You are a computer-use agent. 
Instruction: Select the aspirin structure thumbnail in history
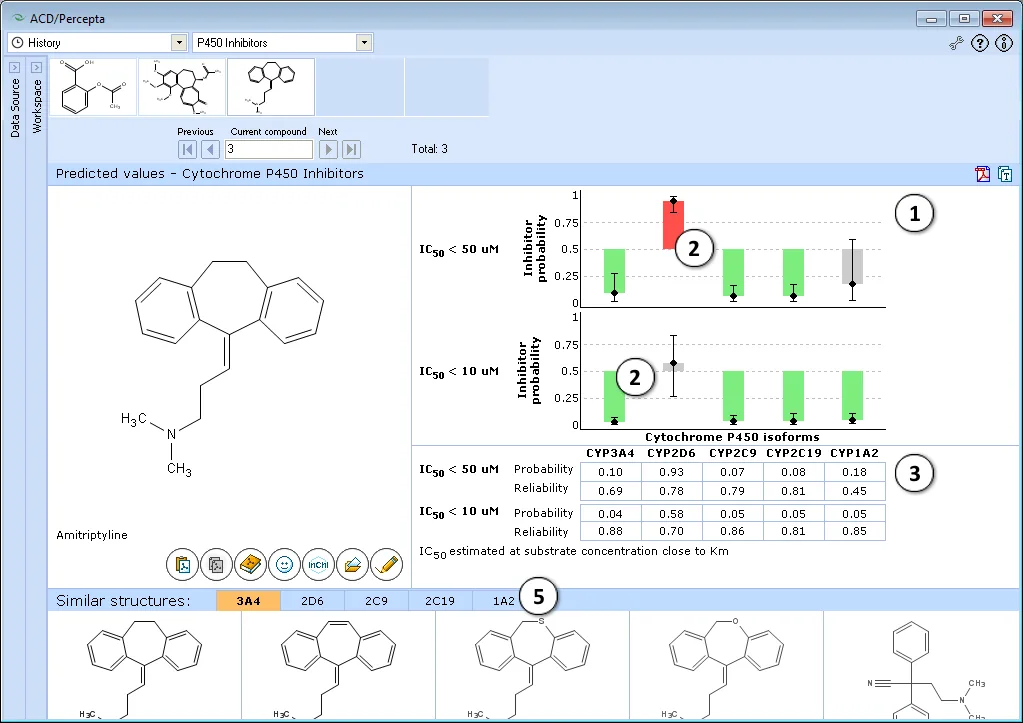pos(93,87)
